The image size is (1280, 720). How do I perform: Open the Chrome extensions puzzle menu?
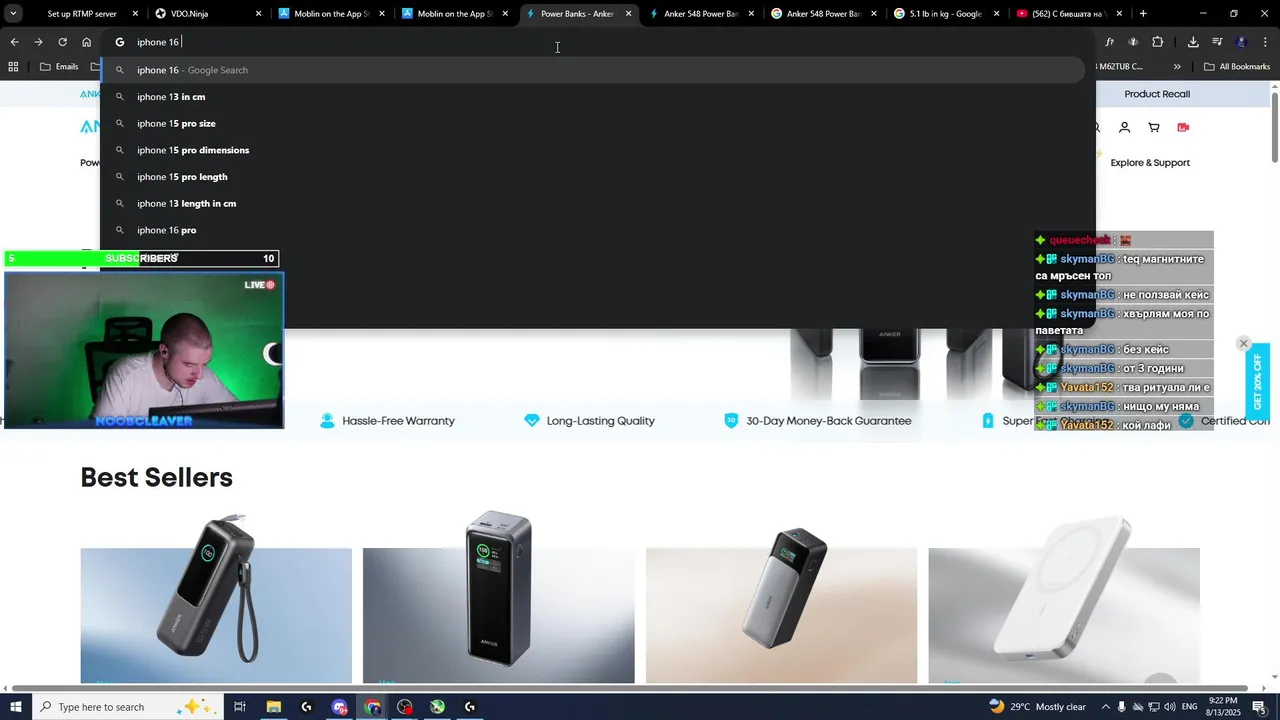(1157, 42)
